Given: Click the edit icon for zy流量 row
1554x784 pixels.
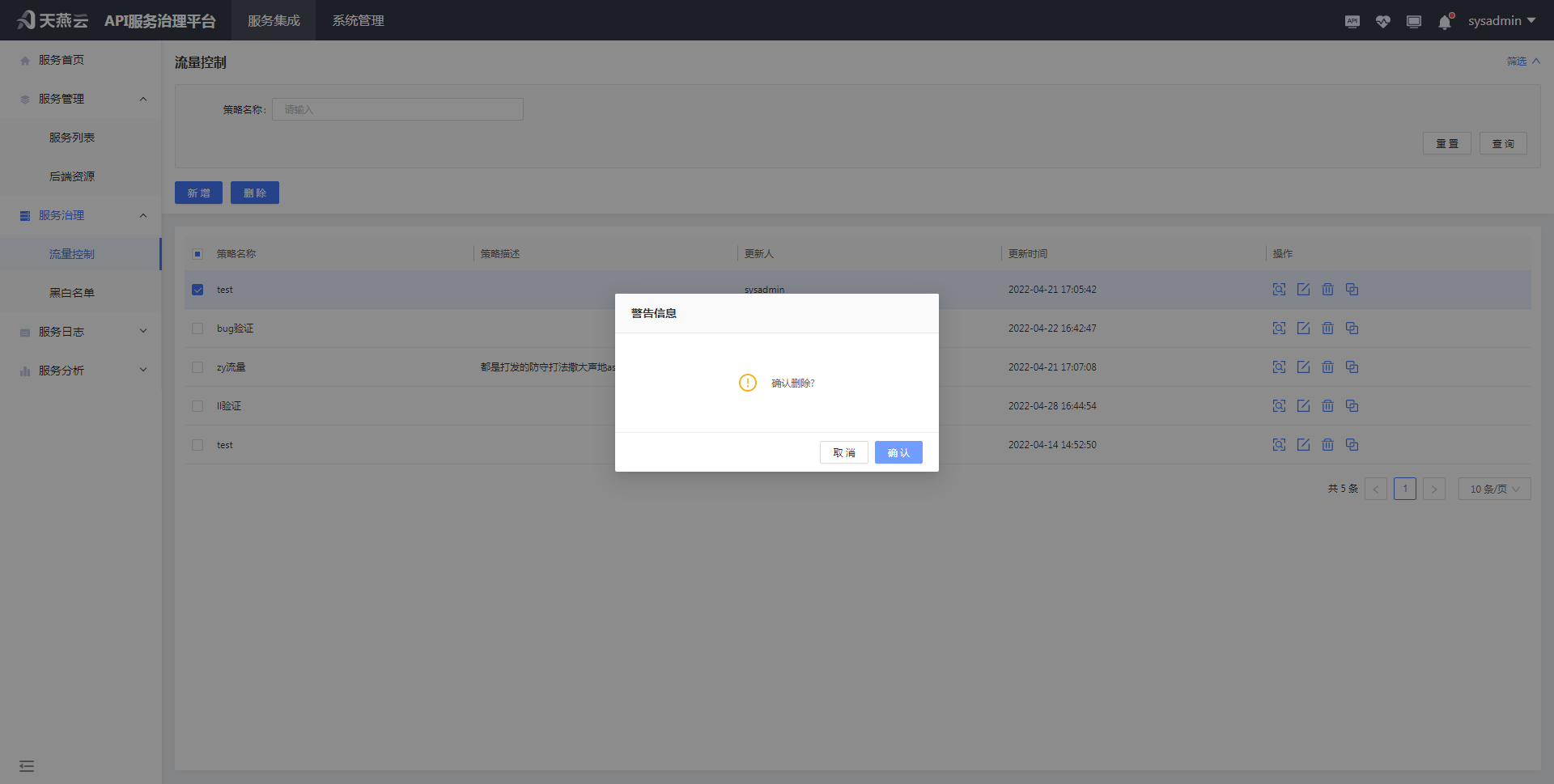Looking at the screenshot, I should [x=1303, y=367].
